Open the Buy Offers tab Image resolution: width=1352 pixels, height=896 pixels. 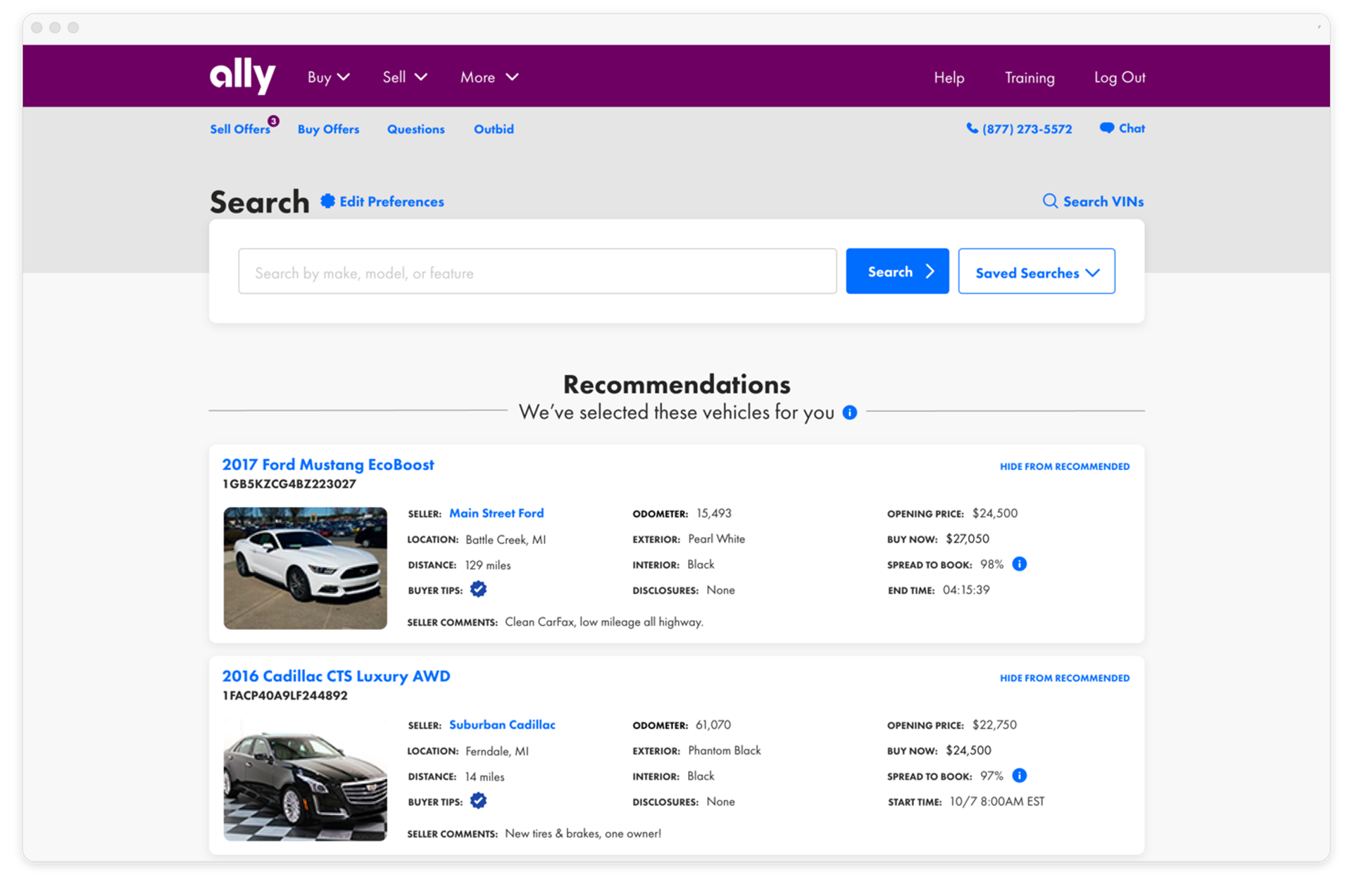328,130
